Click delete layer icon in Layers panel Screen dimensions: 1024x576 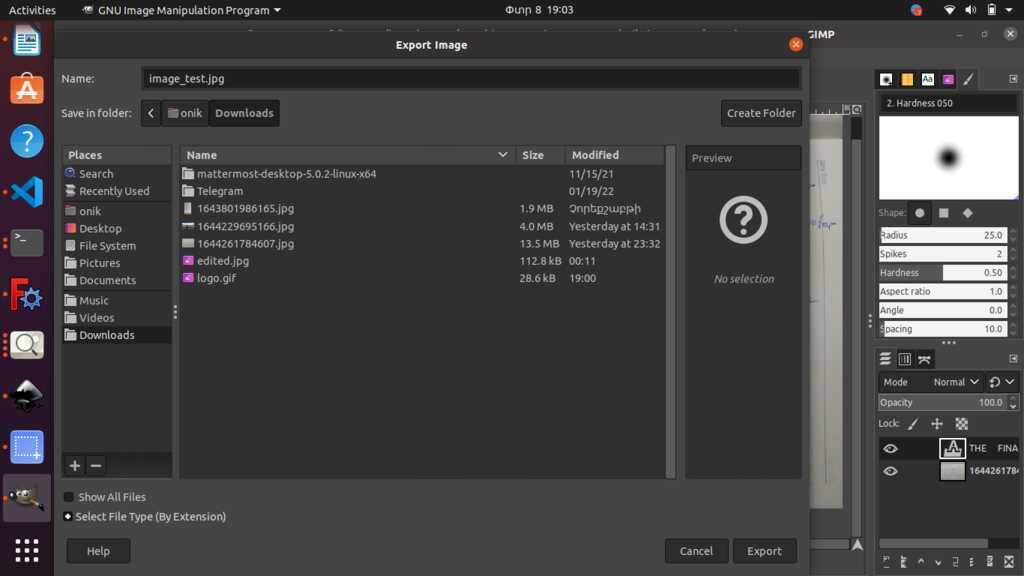coord(1009,561)
